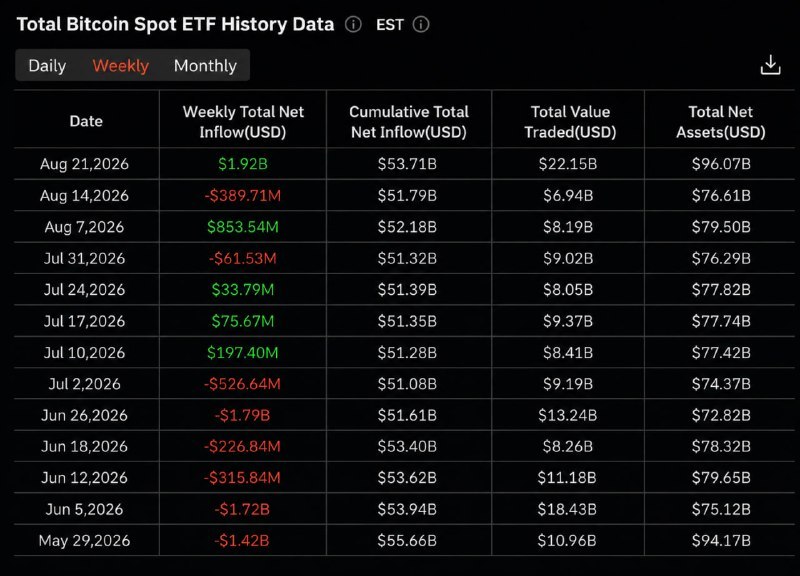
Task: Click the Date column header
Action: [x=86, y=121]
